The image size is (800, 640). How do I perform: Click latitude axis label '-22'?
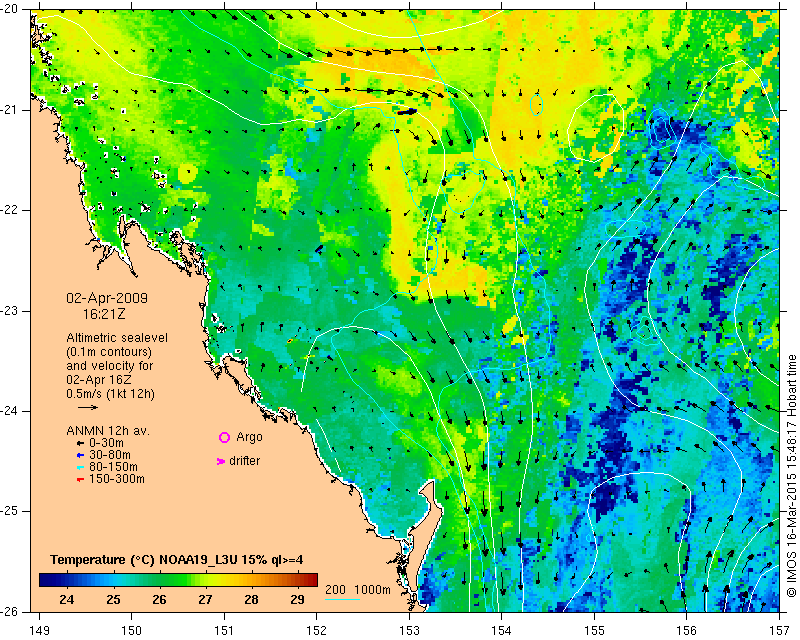click(x=10, y=210)
